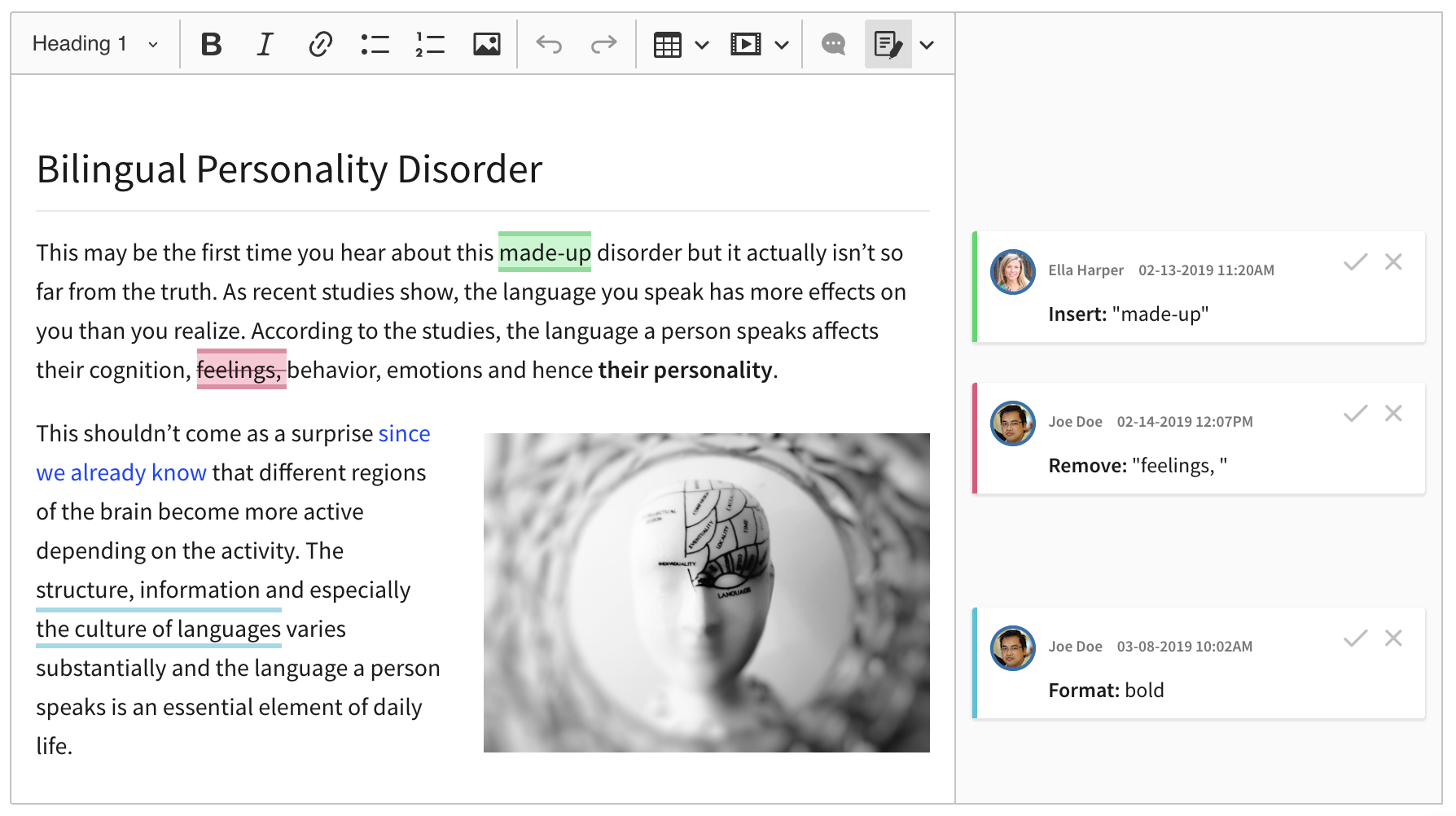Click the struck-through "feelings," deletion

pyautogui.click(x=241, y=370)
